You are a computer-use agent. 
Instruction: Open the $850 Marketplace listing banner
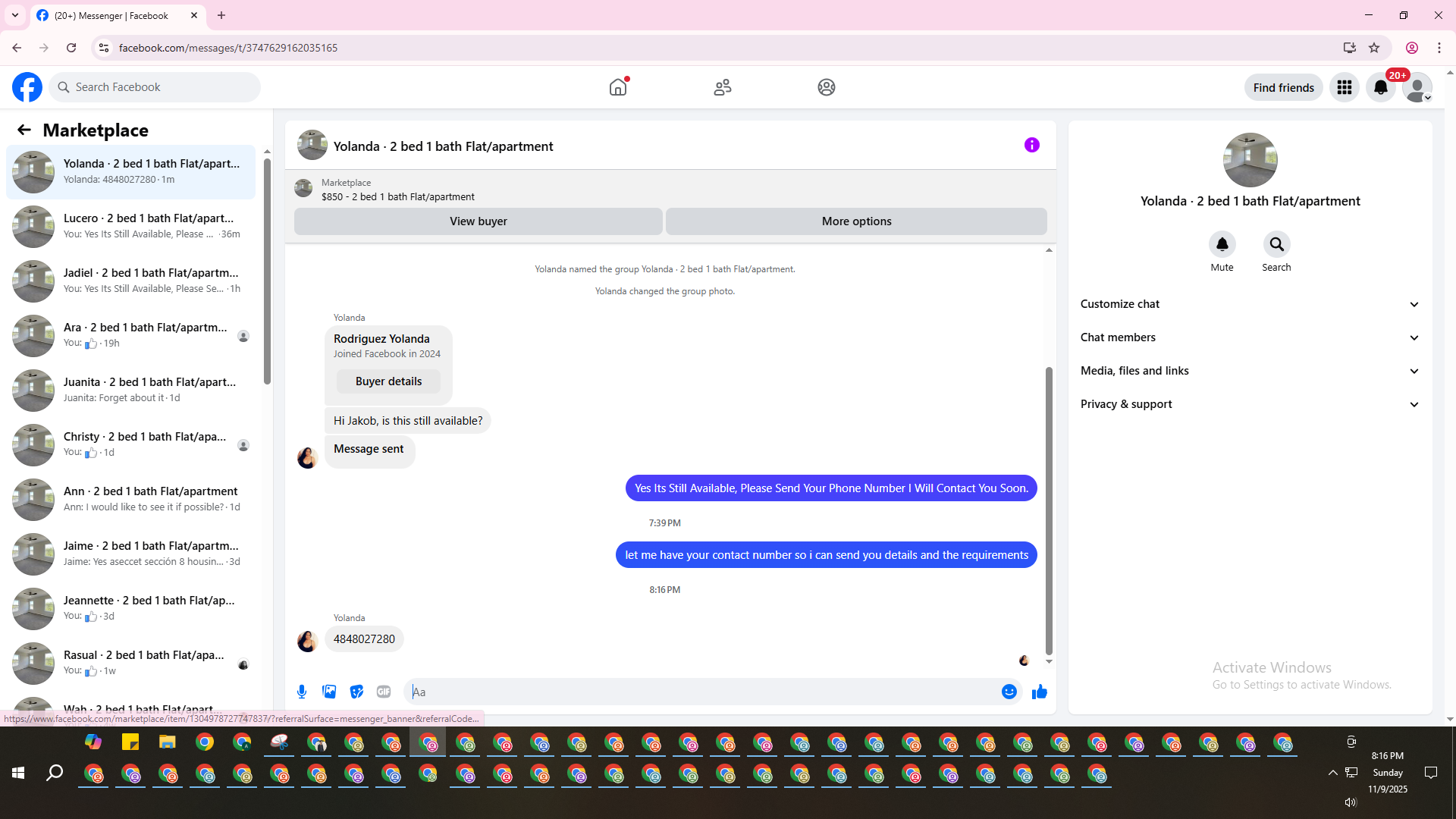tap(670, 190)
